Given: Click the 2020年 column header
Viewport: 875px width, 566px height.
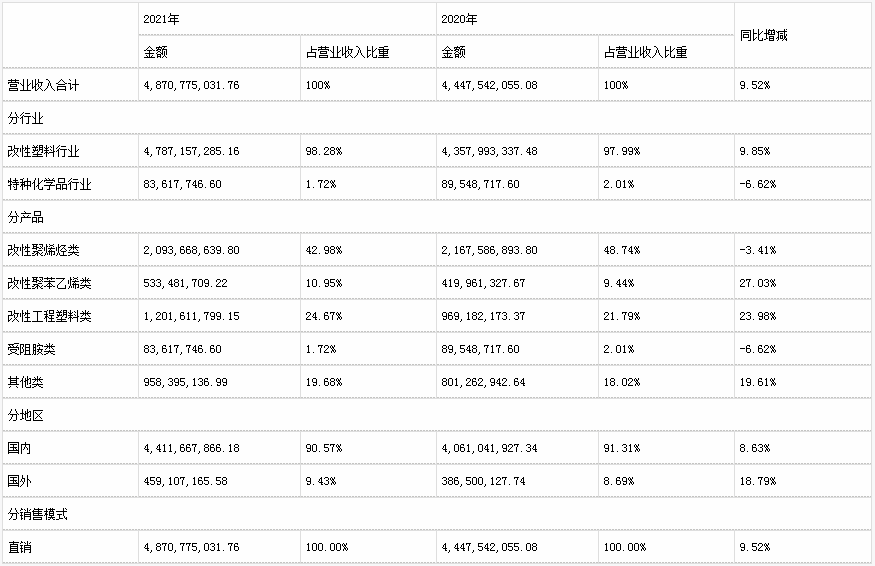Looking at the screenshot, I should (459, 19).
